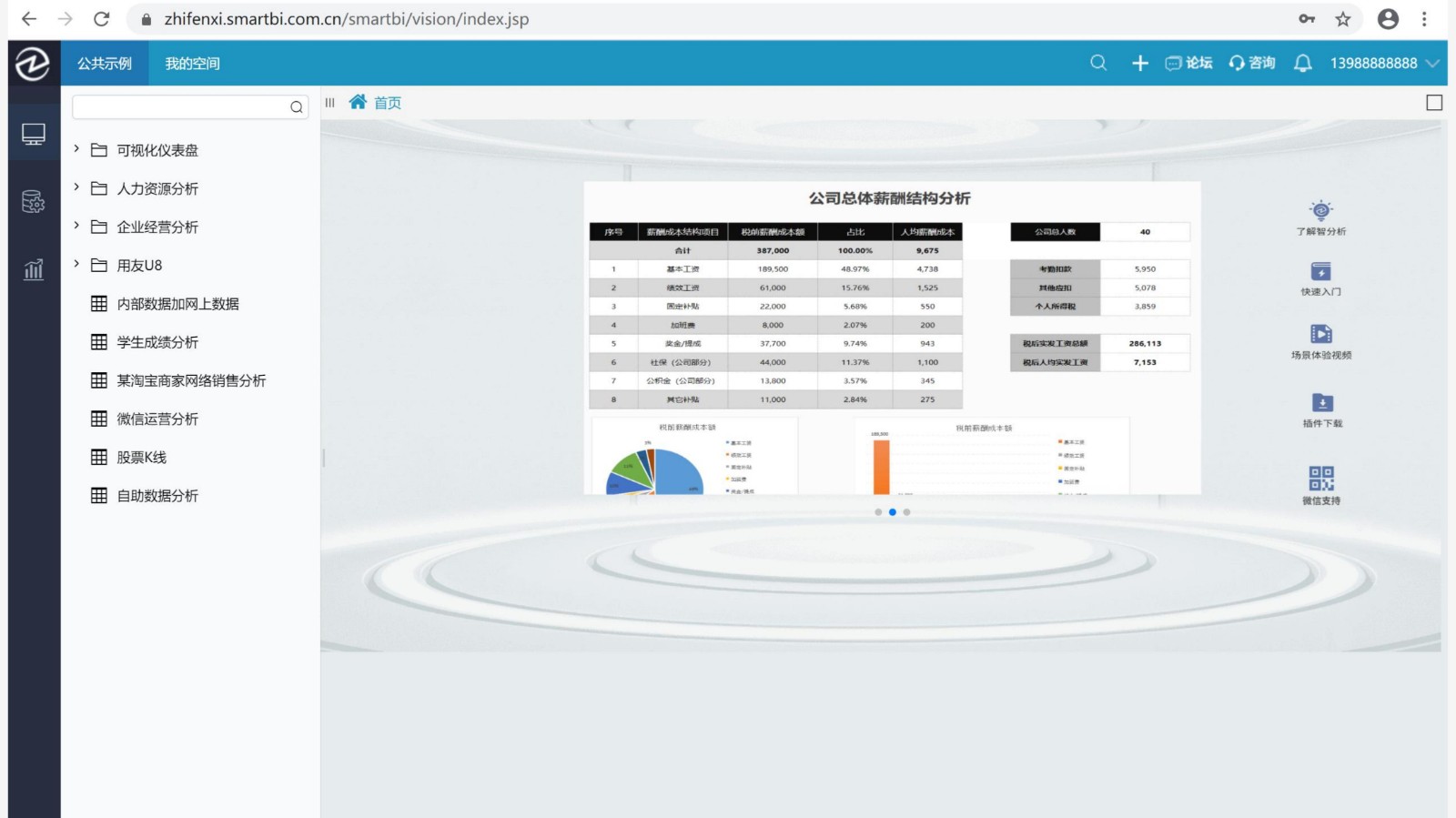
Task: Switch to the 公共示例 tab
Action: click(105, 64)
